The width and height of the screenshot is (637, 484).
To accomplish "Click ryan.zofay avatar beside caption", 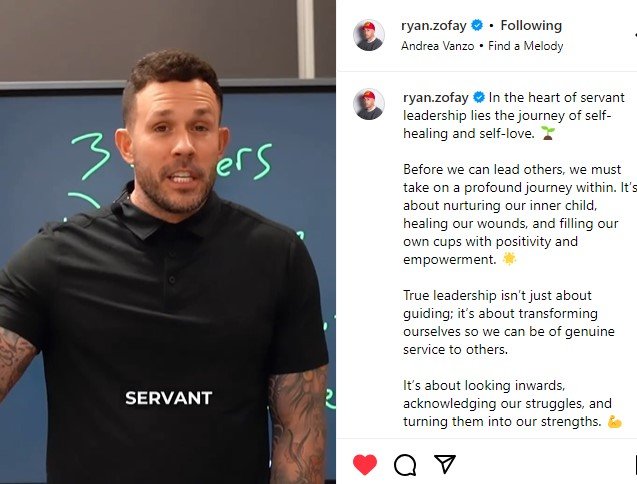I will pos(369,104).
